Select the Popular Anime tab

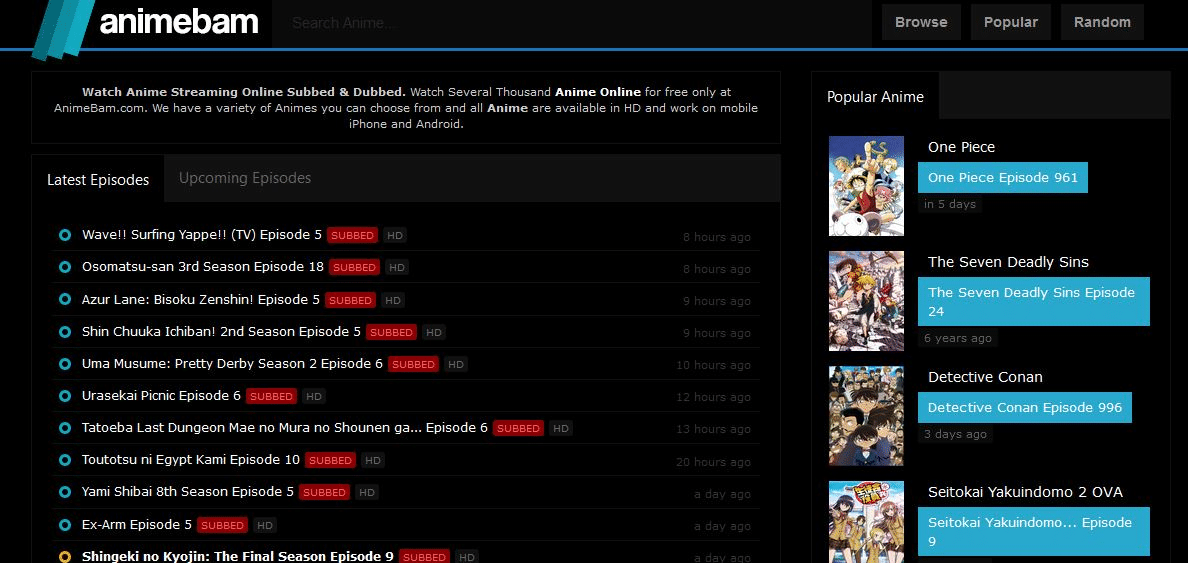tap(875, 96)
